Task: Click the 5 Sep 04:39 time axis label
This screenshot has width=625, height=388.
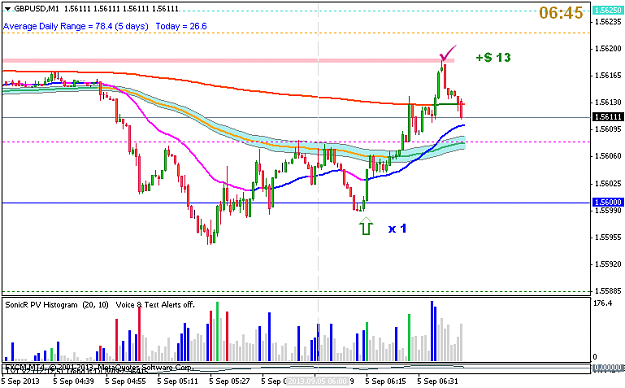Action: (73, 381)
